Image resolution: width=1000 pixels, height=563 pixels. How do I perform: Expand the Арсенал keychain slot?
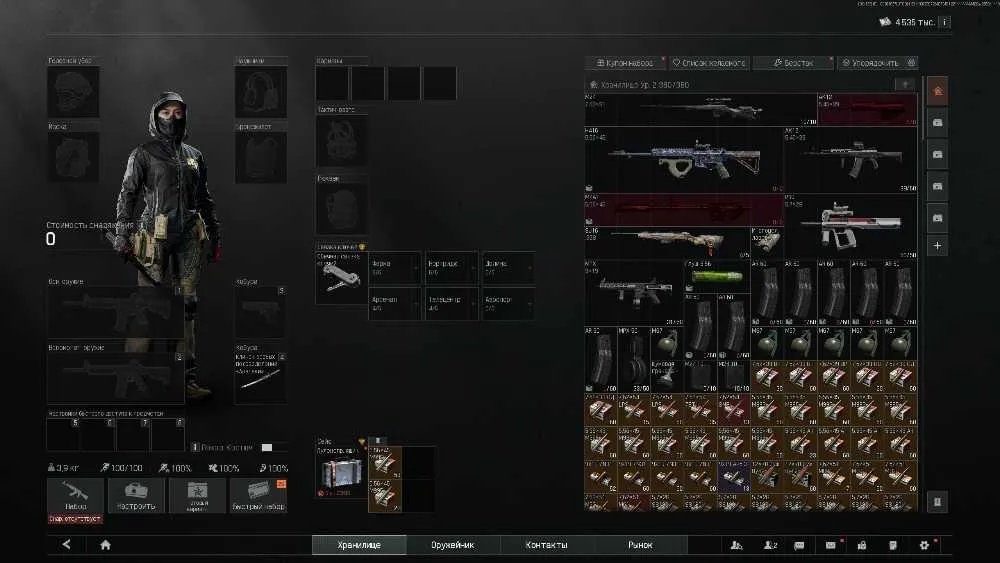point(395,303)
